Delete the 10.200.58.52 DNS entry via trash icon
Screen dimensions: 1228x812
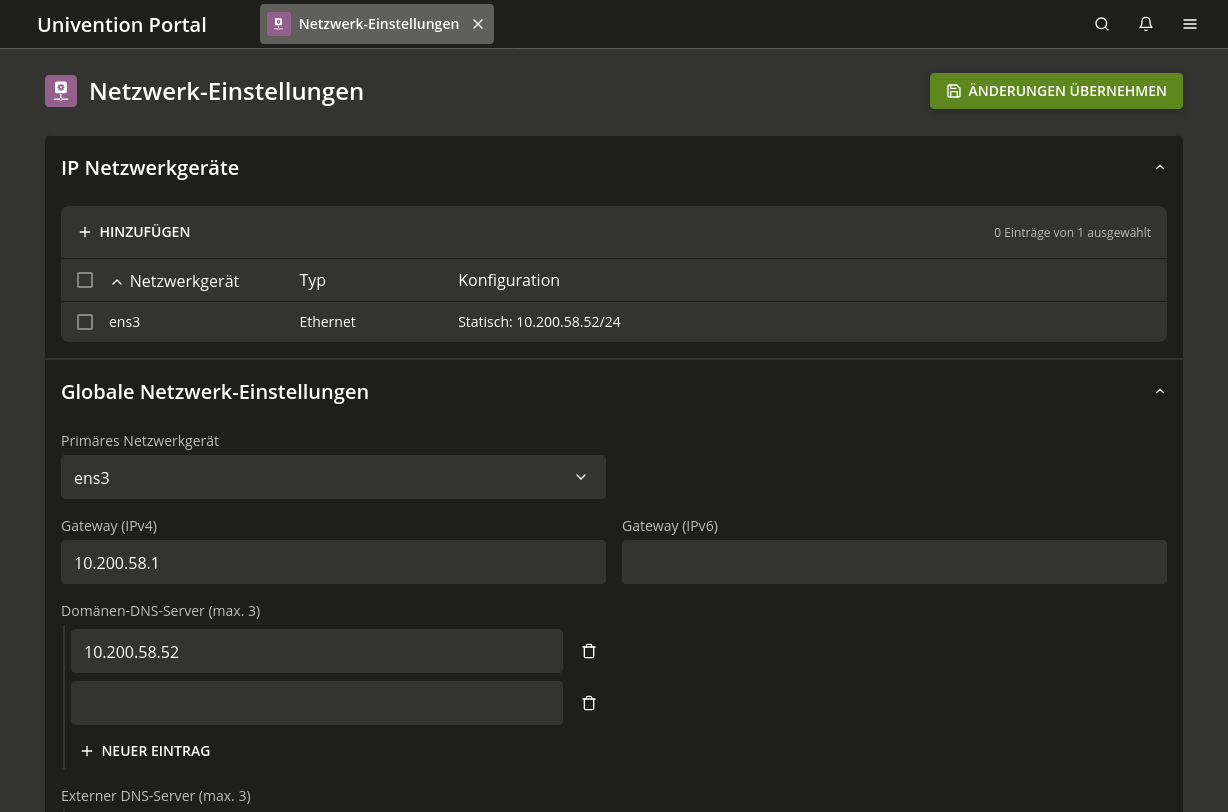[589, 651]
